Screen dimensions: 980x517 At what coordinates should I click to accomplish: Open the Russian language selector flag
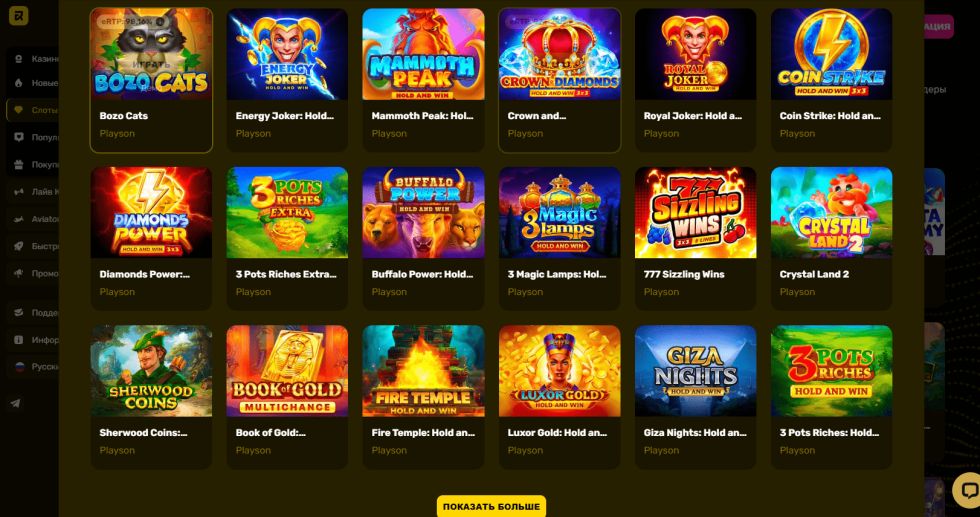click(19, 367)
